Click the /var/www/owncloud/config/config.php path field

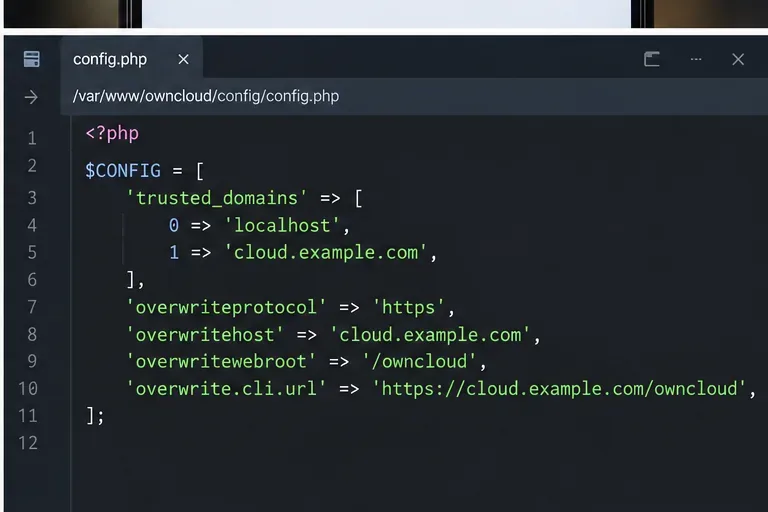(414, 96)
